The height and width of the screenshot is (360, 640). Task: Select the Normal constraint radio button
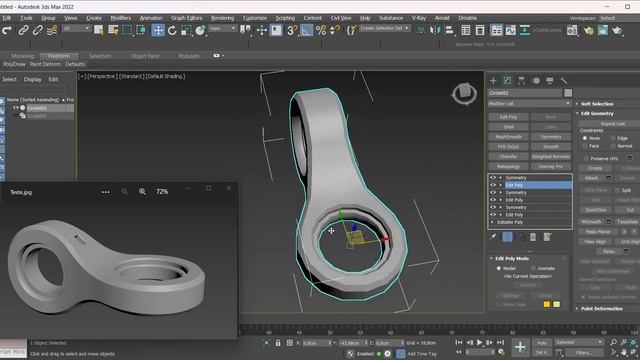(x=613, y=146)
